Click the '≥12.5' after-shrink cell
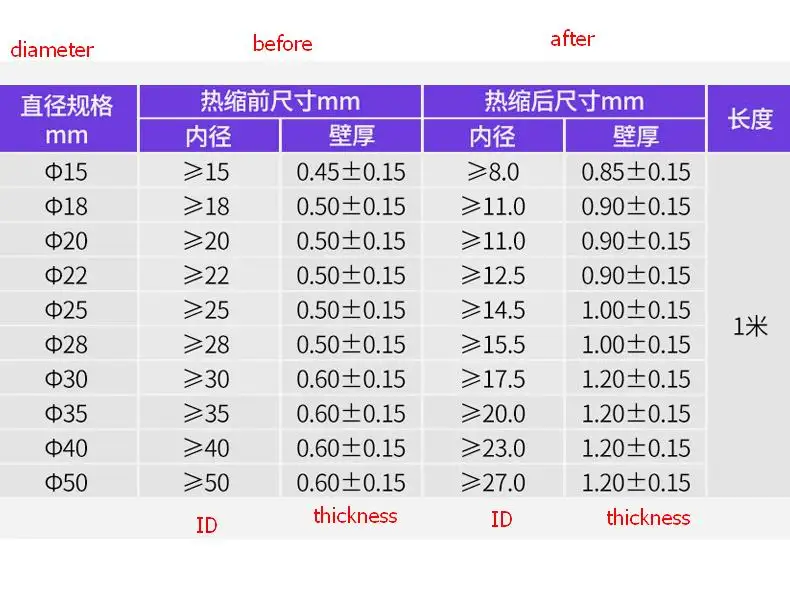This screenshot has width=790, height=600. pyautogui.click(x=493, y=275)
